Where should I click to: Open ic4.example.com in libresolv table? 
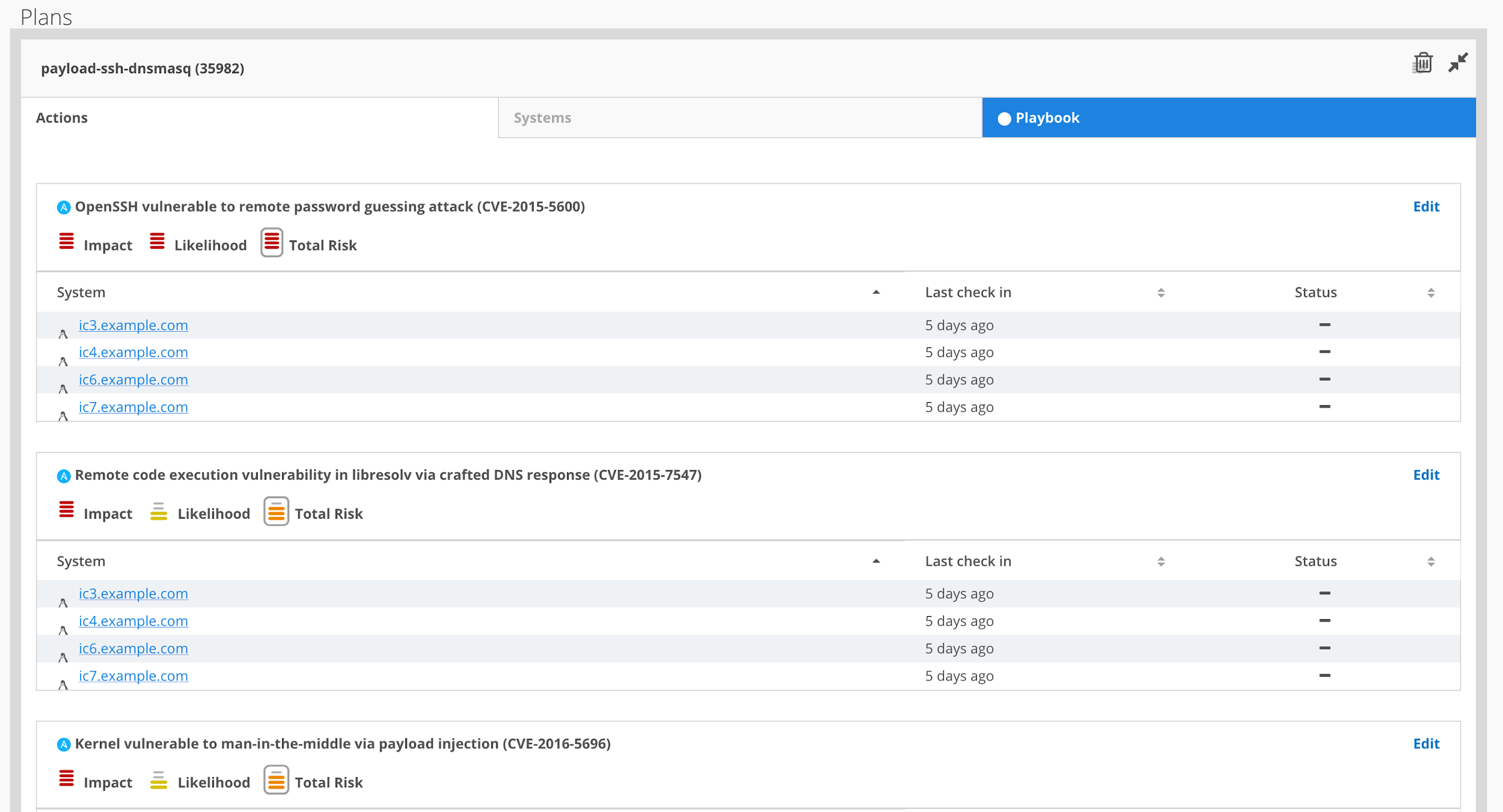(133, 621)
